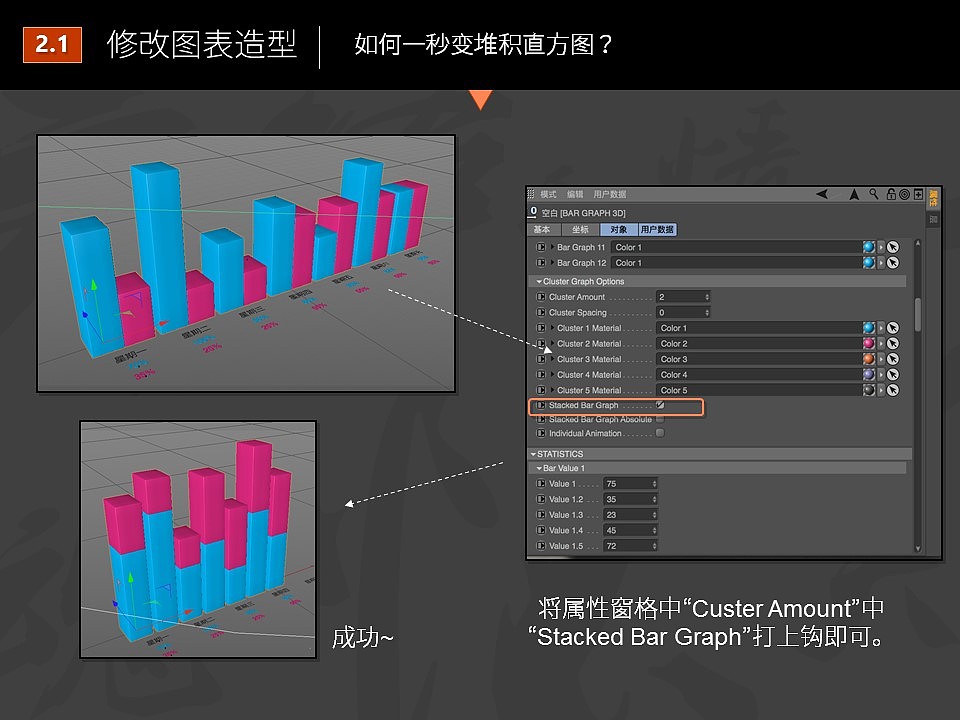Image resolution: width=960 pixels, height=720 pixels.
Task: Click purple material sphere of Cluster 4
Action: coord(868,374)
